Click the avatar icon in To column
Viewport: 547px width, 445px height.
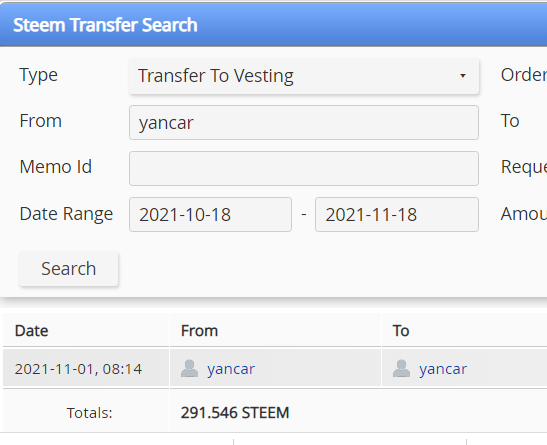[401, 368]
